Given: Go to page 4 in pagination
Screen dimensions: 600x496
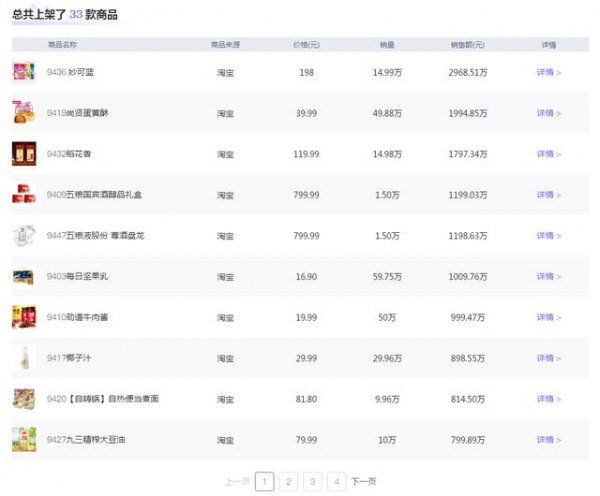Looking at the screenshot, I should [337, 481].
